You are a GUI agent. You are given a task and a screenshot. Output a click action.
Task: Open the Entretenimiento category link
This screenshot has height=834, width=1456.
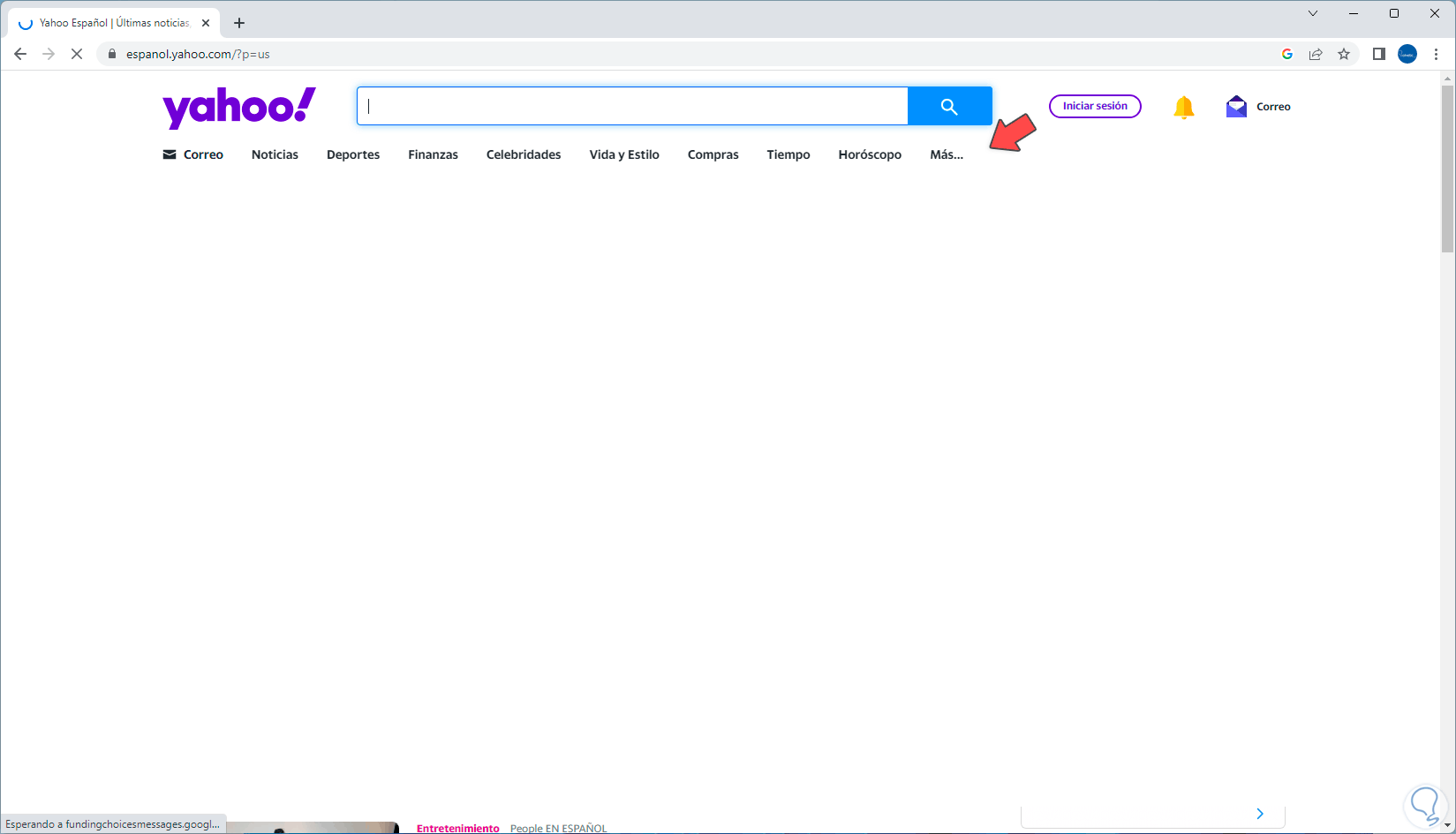(x=458, y=828)
